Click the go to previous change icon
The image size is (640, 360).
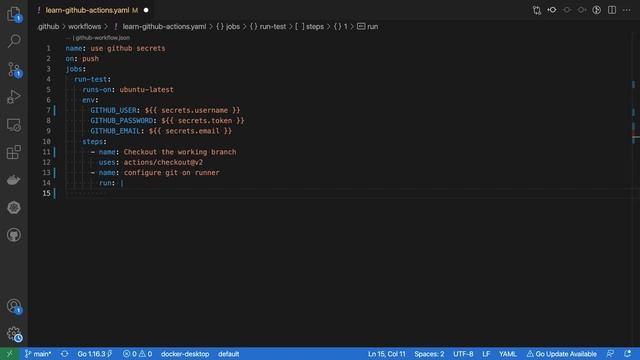tap(552, 10)
